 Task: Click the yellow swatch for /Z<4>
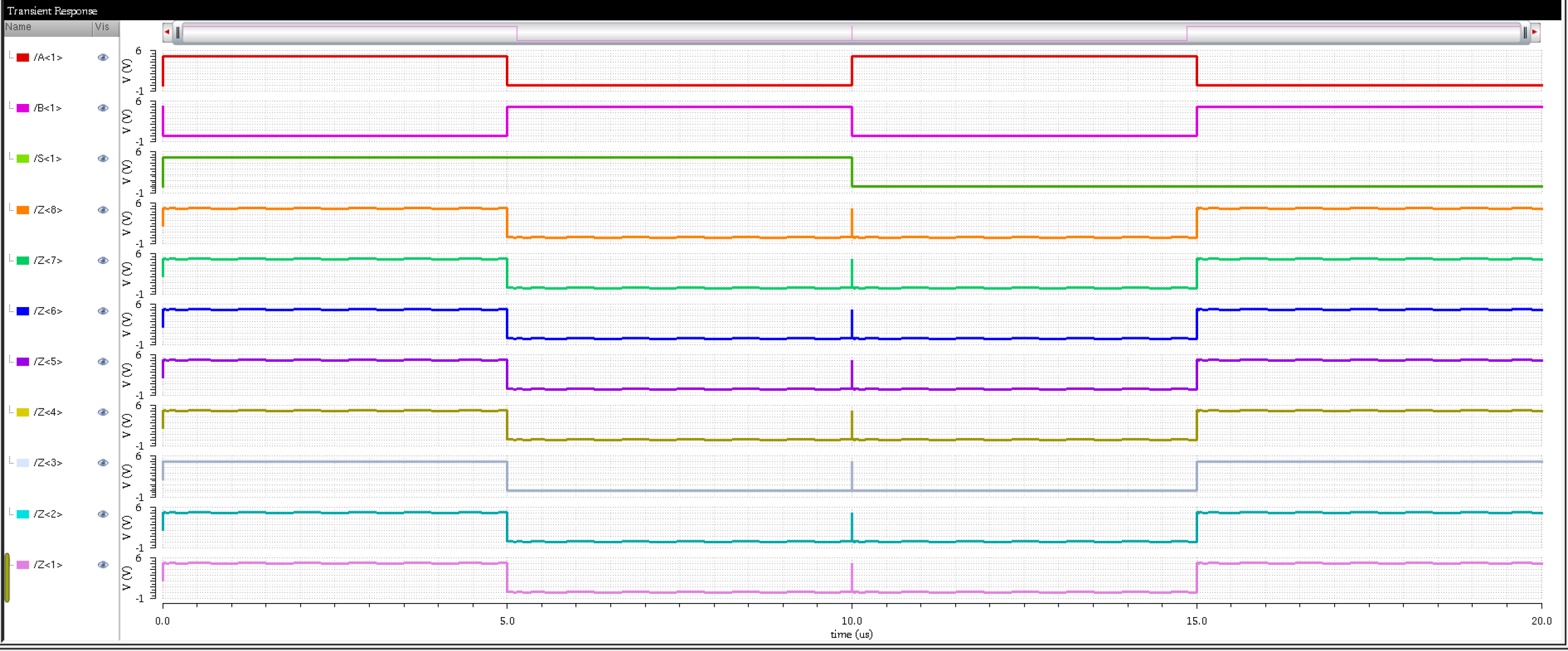click(23, 412)
